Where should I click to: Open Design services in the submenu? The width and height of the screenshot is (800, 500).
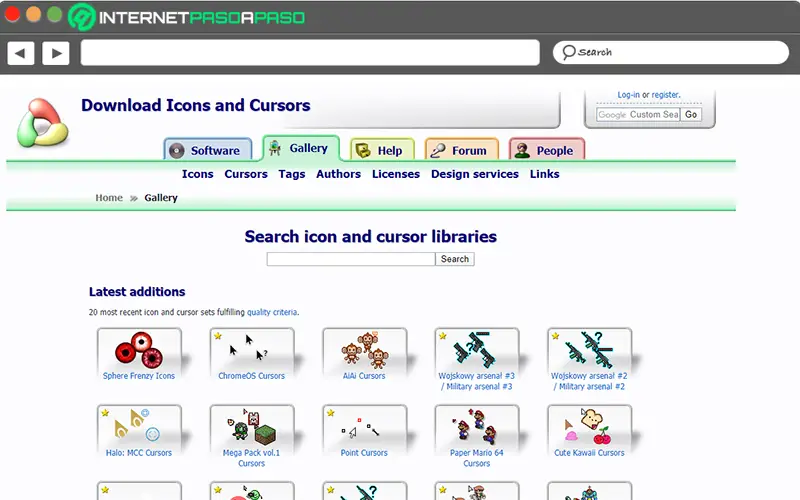tap(475, 174)
